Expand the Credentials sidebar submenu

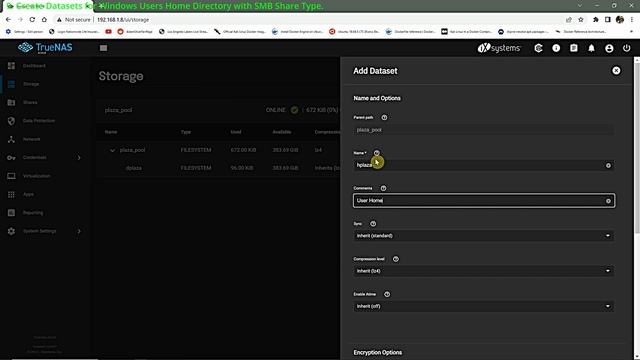pyautogui.click(x=79, y=158)
